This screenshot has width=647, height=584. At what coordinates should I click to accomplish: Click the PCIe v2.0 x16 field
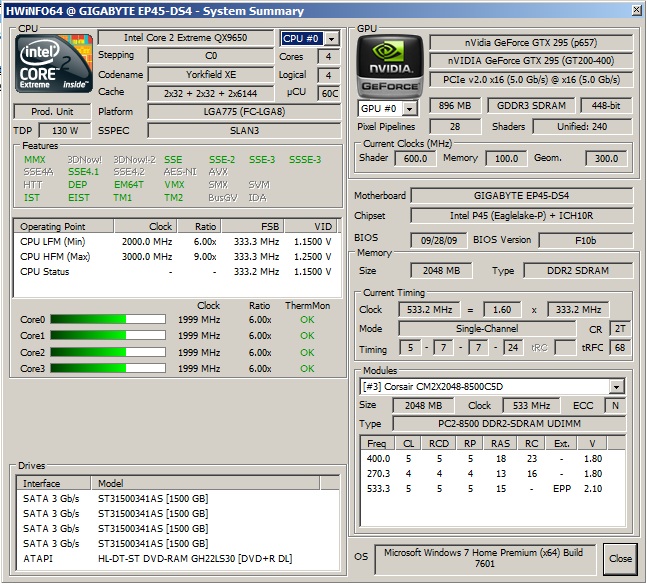click(x=531, y=80)
